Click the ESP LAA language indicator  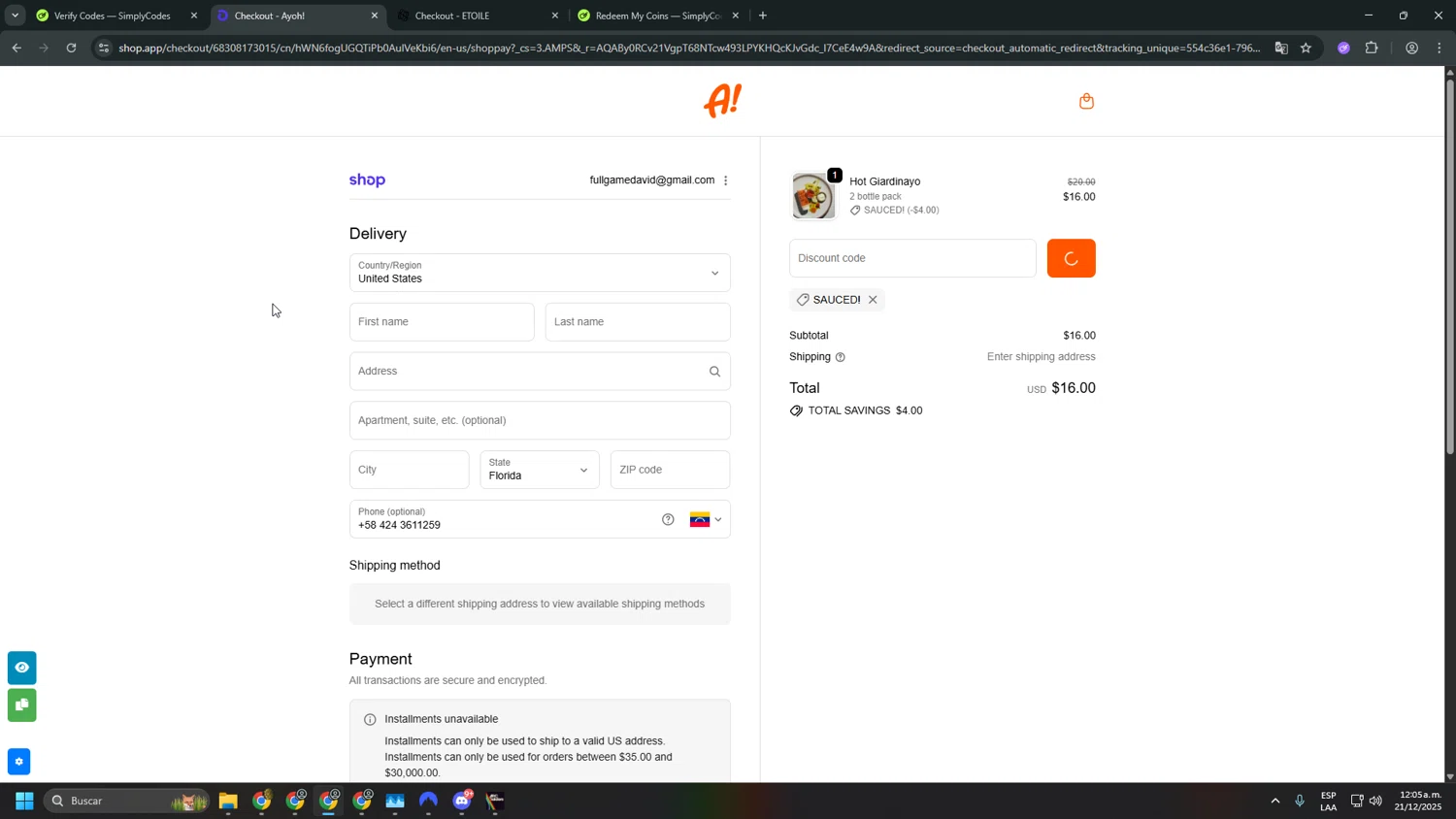tap(1328, 801)
